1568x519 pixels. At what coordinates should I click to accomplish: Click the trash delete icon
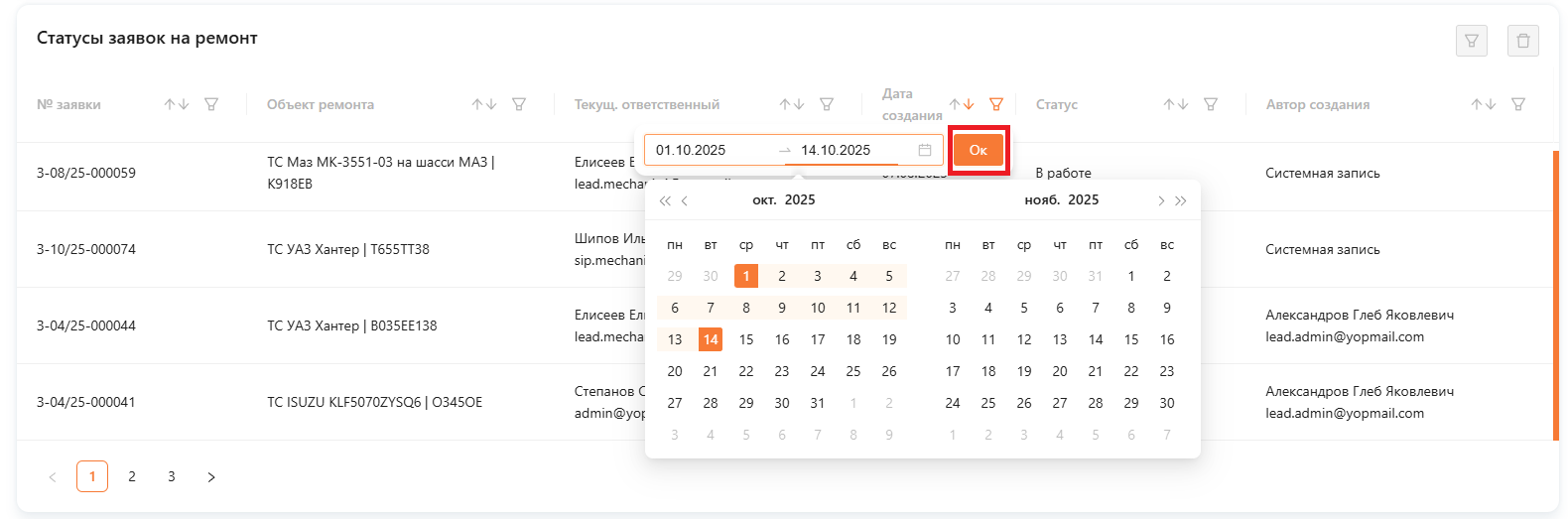1522,41
